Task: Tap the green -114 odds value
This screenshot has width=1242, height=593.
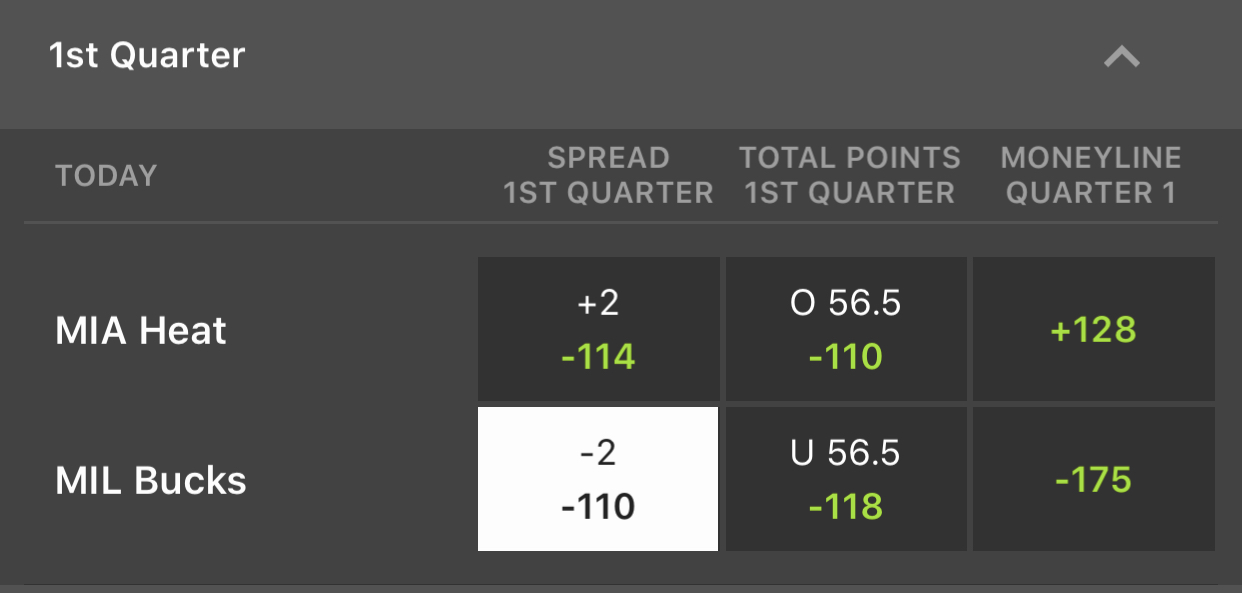Action: (x=598, y=356)
